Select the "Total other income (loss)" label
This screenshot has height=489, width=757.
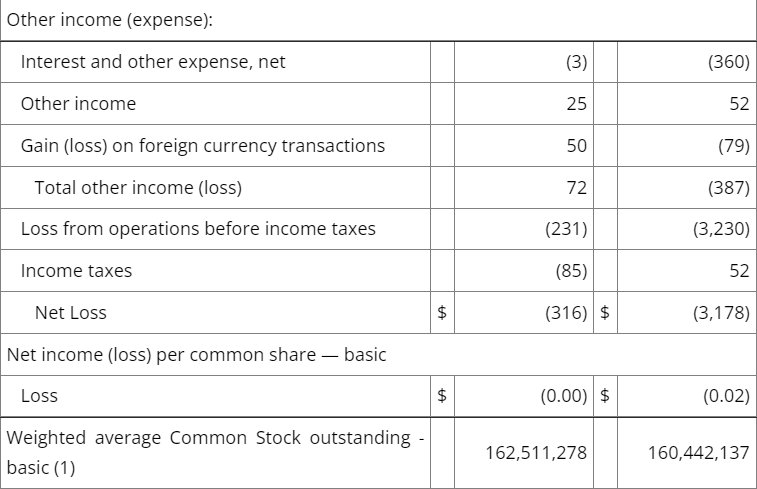tap(138, 188)
